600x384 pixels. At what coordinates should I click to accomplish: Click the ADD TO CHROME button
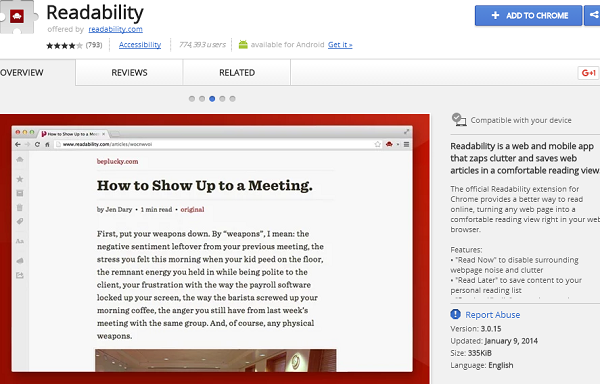coord(528,16)
